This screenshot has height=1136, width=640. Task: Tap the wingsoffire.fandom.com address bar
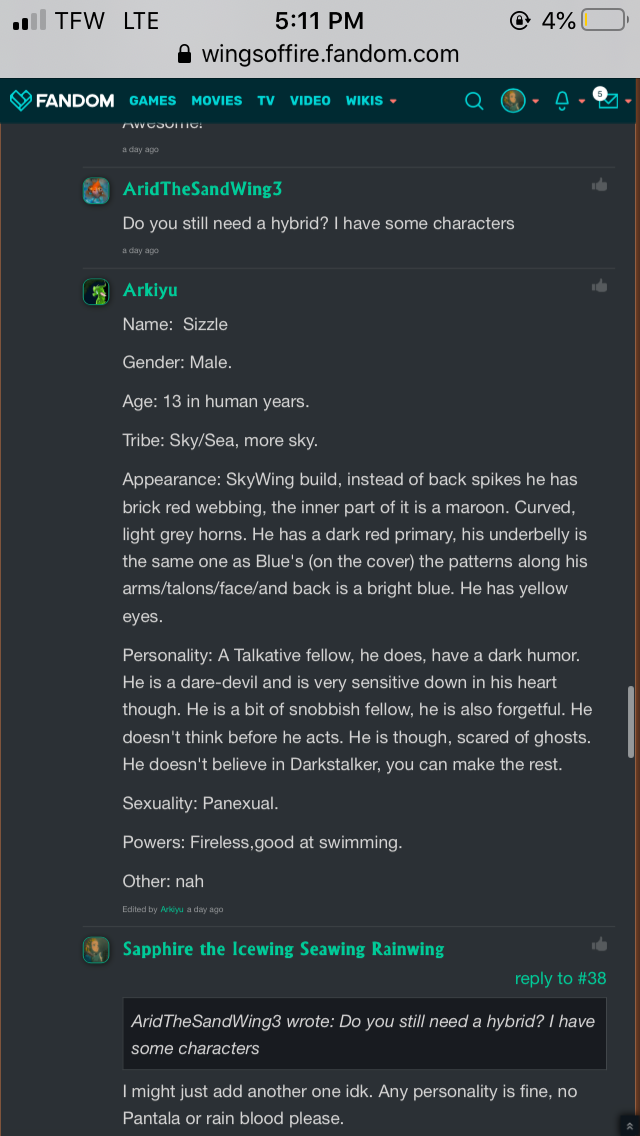[320, 54]
